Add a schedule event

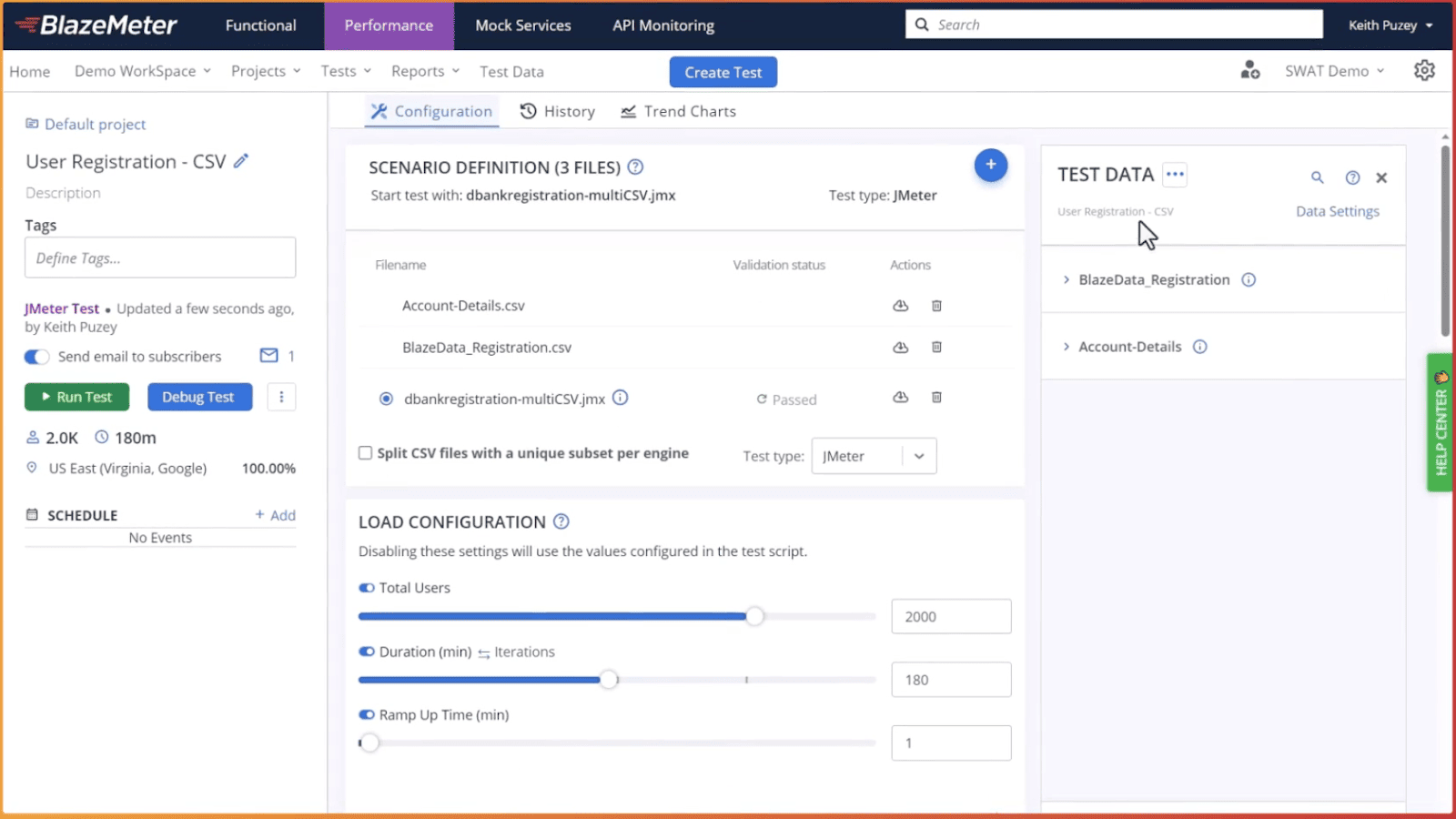[x=275, y=515]
